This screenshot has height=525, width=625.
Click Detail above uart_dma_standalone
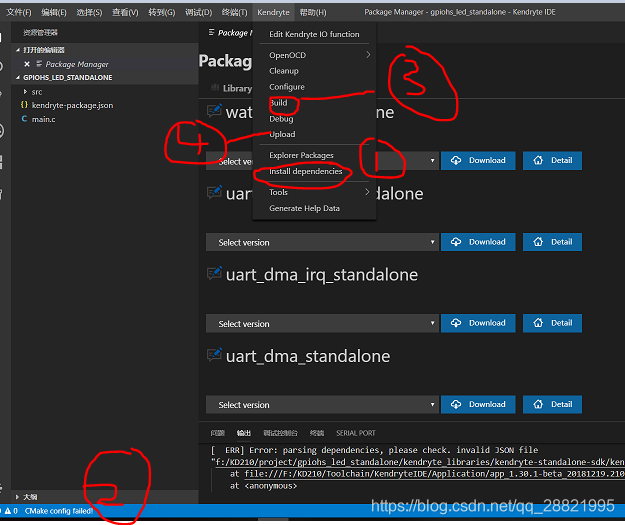pyautogui.click(x=552, y=323)
